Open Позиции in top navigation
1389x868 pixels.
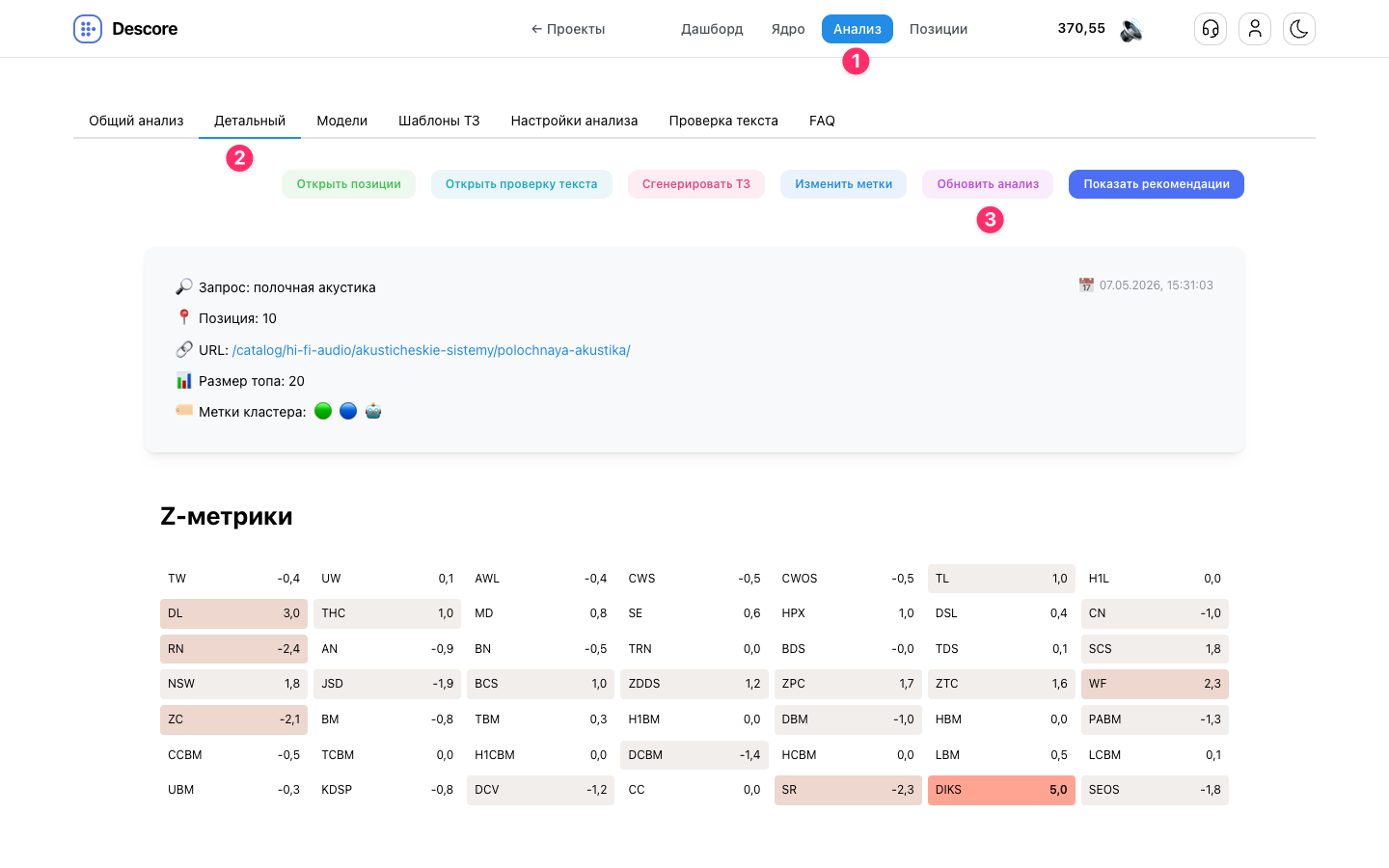coord(939,29)
